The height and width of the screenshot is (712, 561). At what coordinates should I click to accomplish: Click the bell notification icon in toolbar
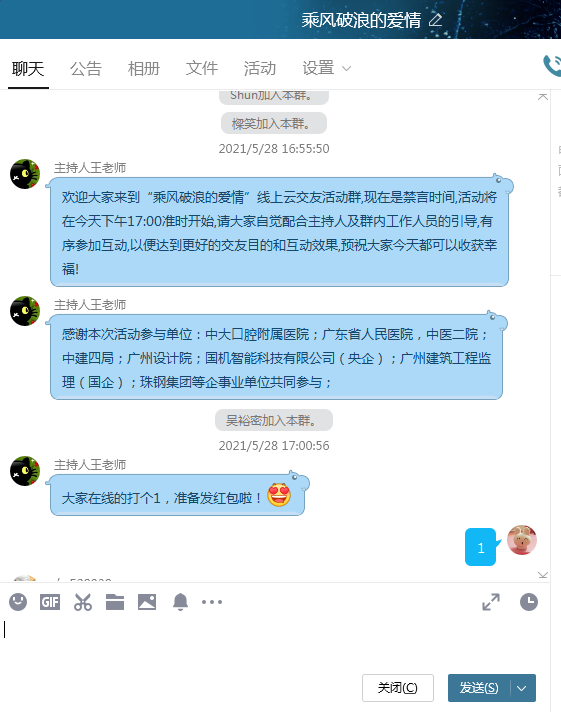pyautogui.click(x=180, y=602)
